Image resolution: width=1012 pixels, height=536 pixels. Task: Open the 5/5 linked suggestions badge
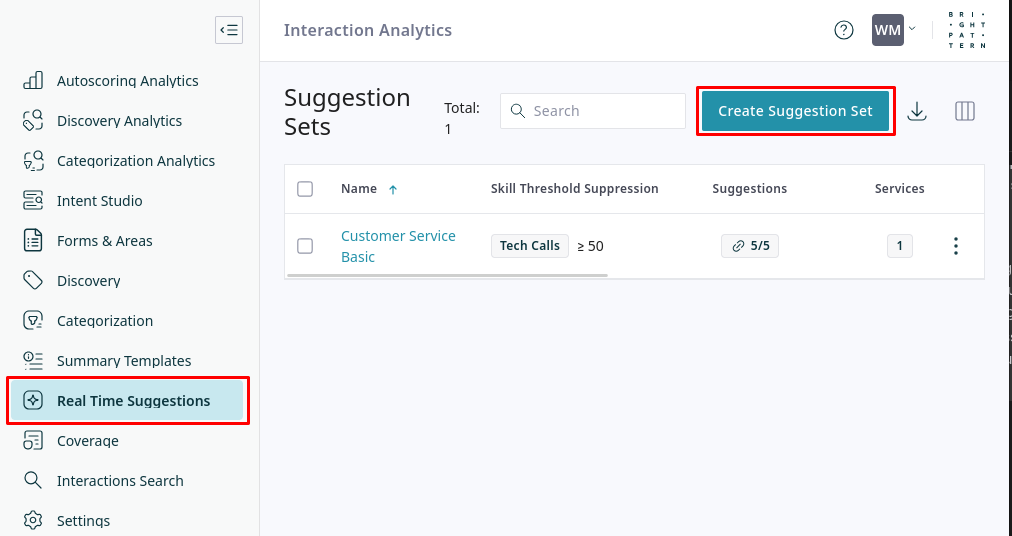tap(750, 246)
